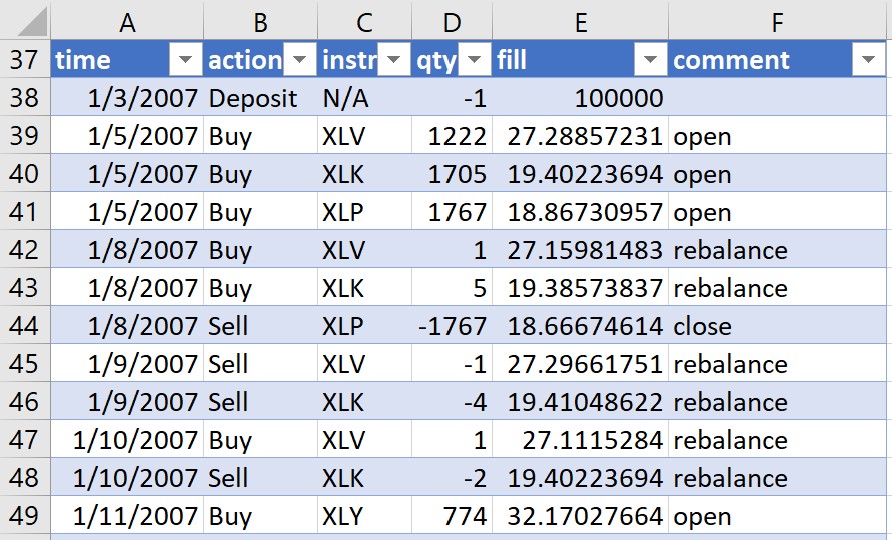Select the qty cell showing -1767

pyautogui.click(x=452, y=325)
